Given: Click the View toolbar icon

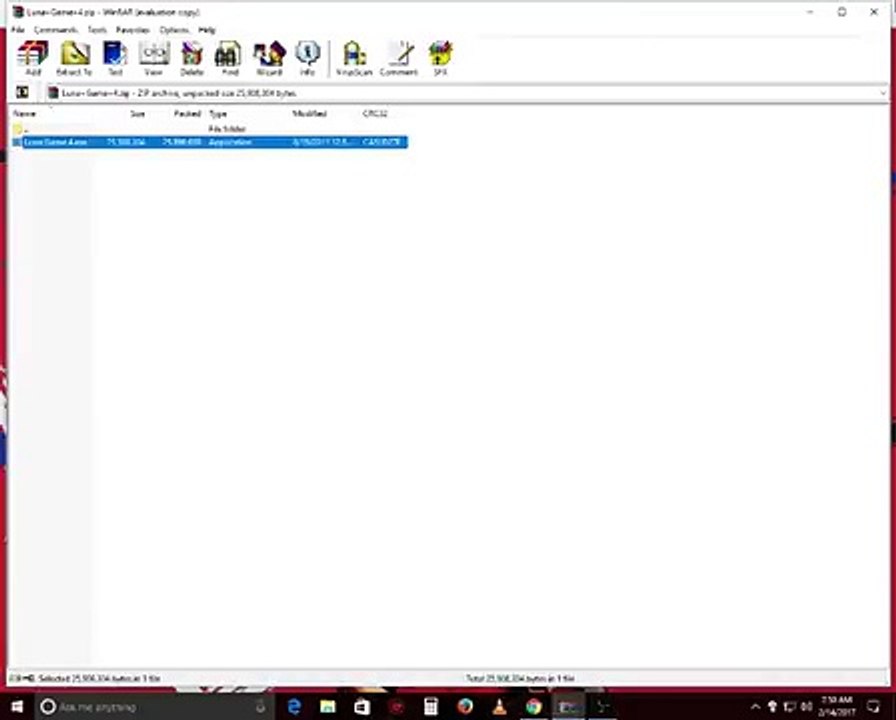Looking at the screenshot, I should click(153, 58).
